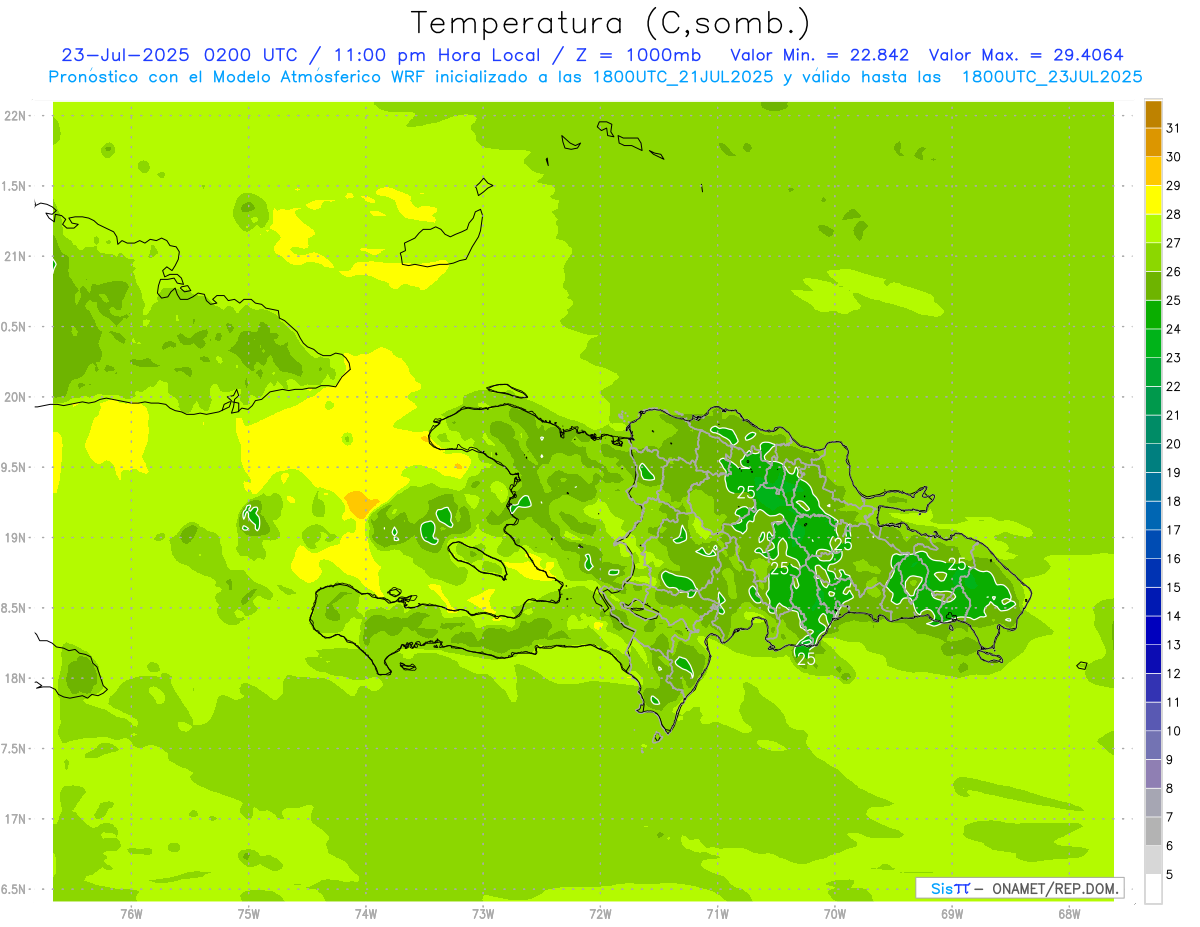Screen dimensions: 1200x927
Task: Click the 'ONAMET/REP.DOM.' credit label
Action: (x=1056, y=888)
